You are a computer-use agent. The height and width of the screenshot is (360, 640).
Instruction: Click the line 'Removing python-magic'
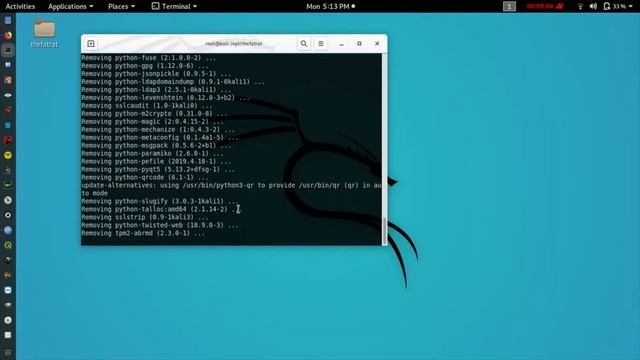click(x=152, y=122)
